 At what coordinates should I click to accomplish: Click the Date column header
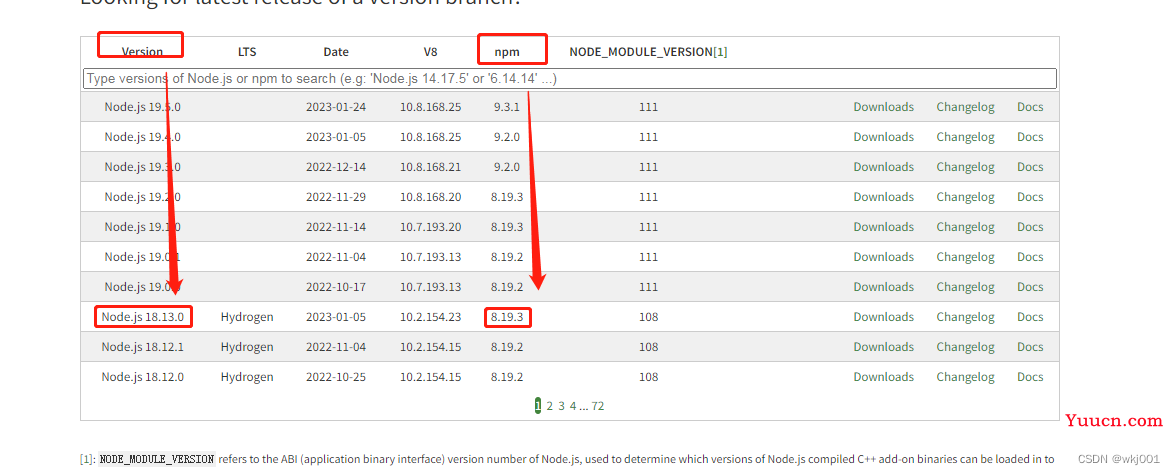(x=336, y=52)
